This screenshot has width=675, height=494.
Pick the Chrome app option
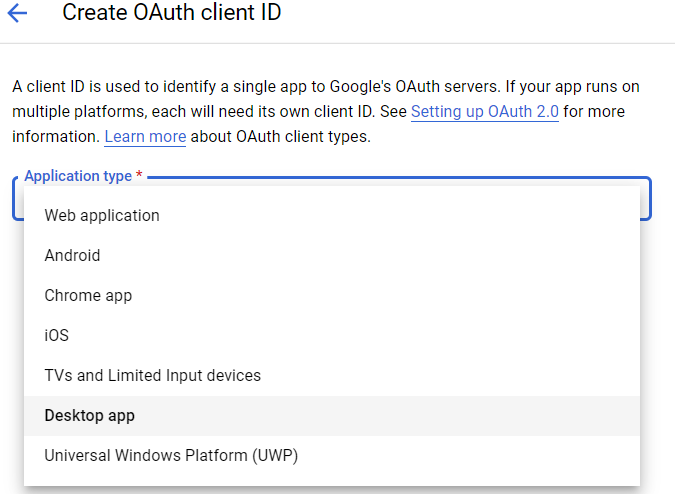pyautogui.click(x=332, y=296)
